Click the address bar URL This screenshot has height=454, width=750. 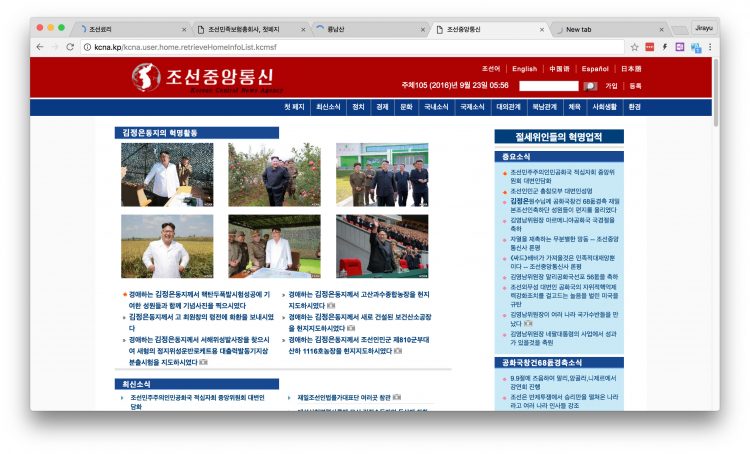[185, 47]
